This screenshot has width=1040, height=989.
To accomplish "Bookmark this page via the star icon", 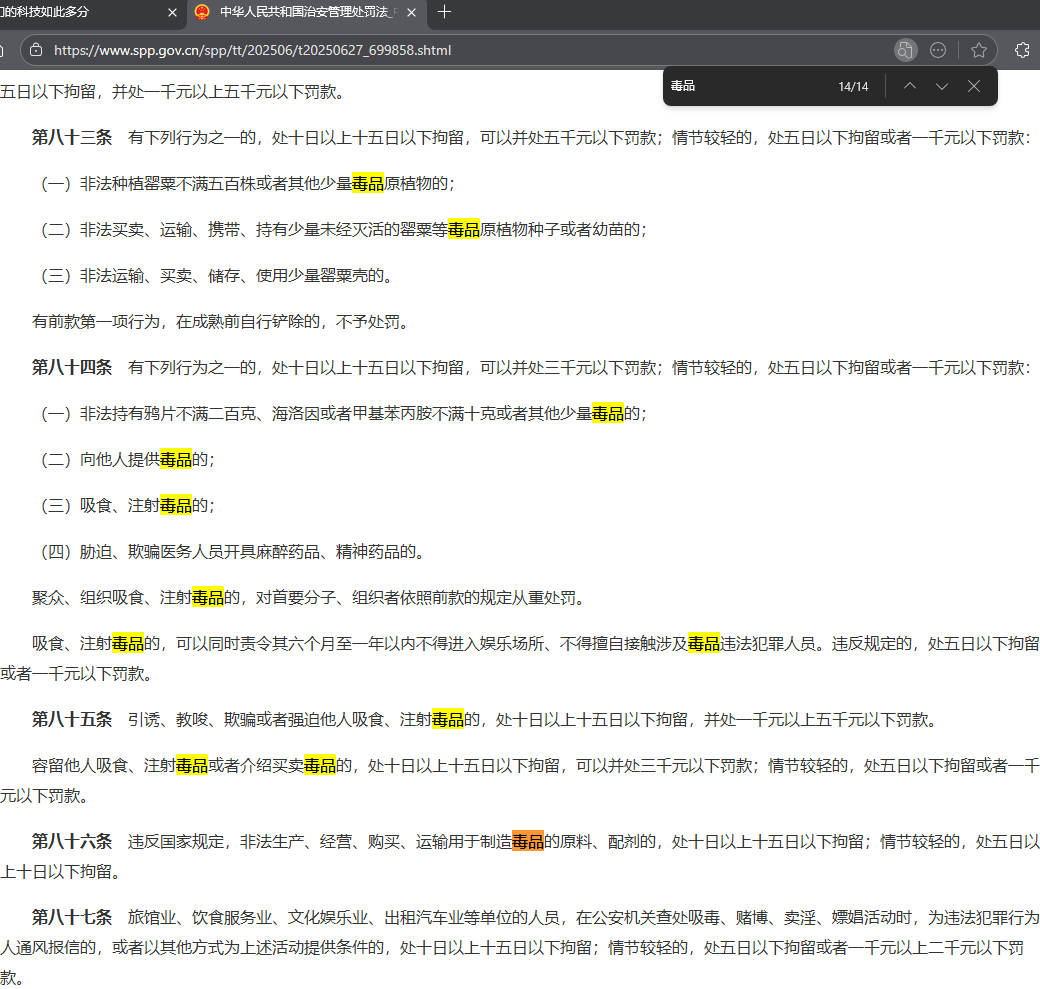I will pos(978,50).
